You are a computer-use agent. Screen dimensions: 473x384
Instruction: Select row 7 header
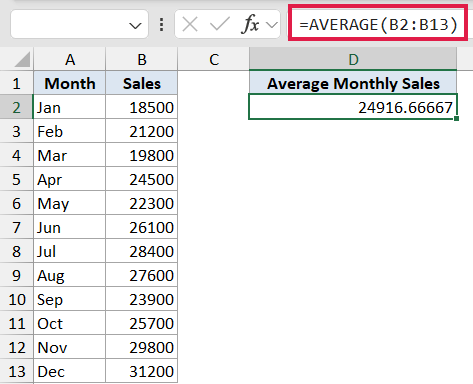pos(17,227)
